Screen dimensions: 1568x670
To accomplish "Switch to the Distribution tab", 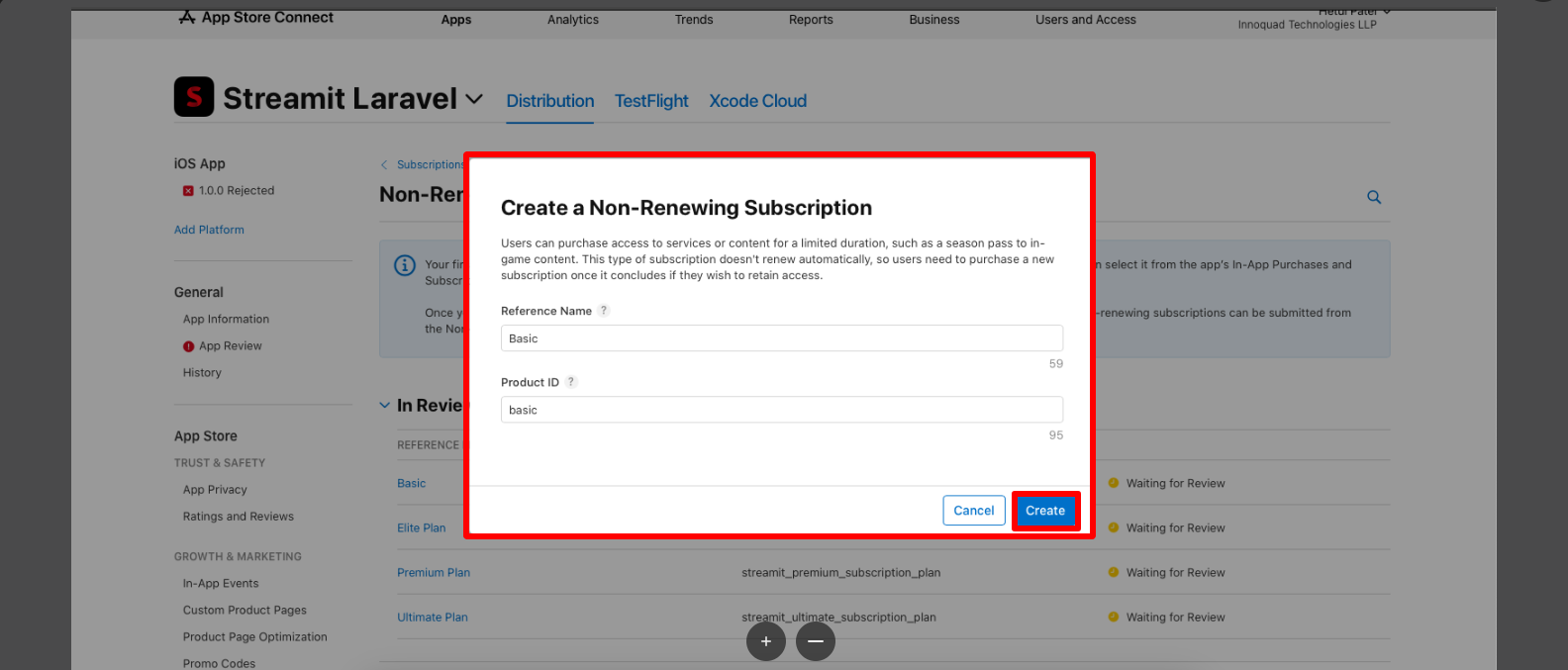I will 550,101.
